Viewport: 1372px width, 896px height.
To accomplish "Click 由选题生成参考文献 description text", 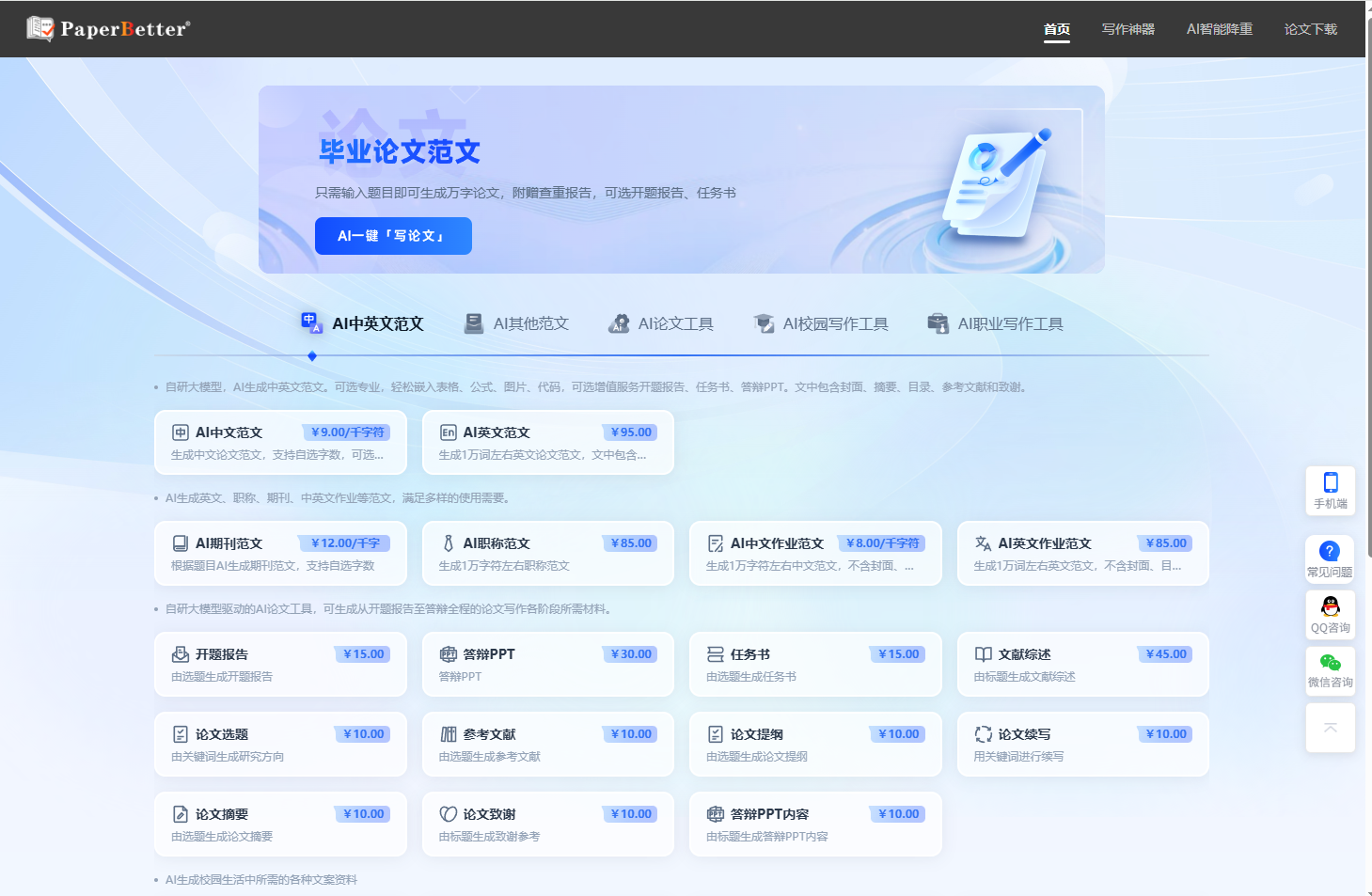I will tap(490, 757).
